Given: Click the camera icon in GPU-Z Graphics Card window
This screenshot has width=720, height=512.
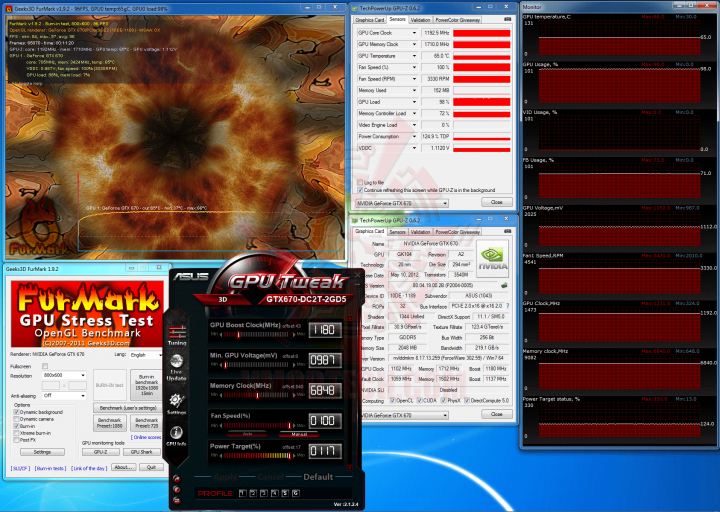Looking at the screenshot, I should pyautogui.click(x=507, y=231).
